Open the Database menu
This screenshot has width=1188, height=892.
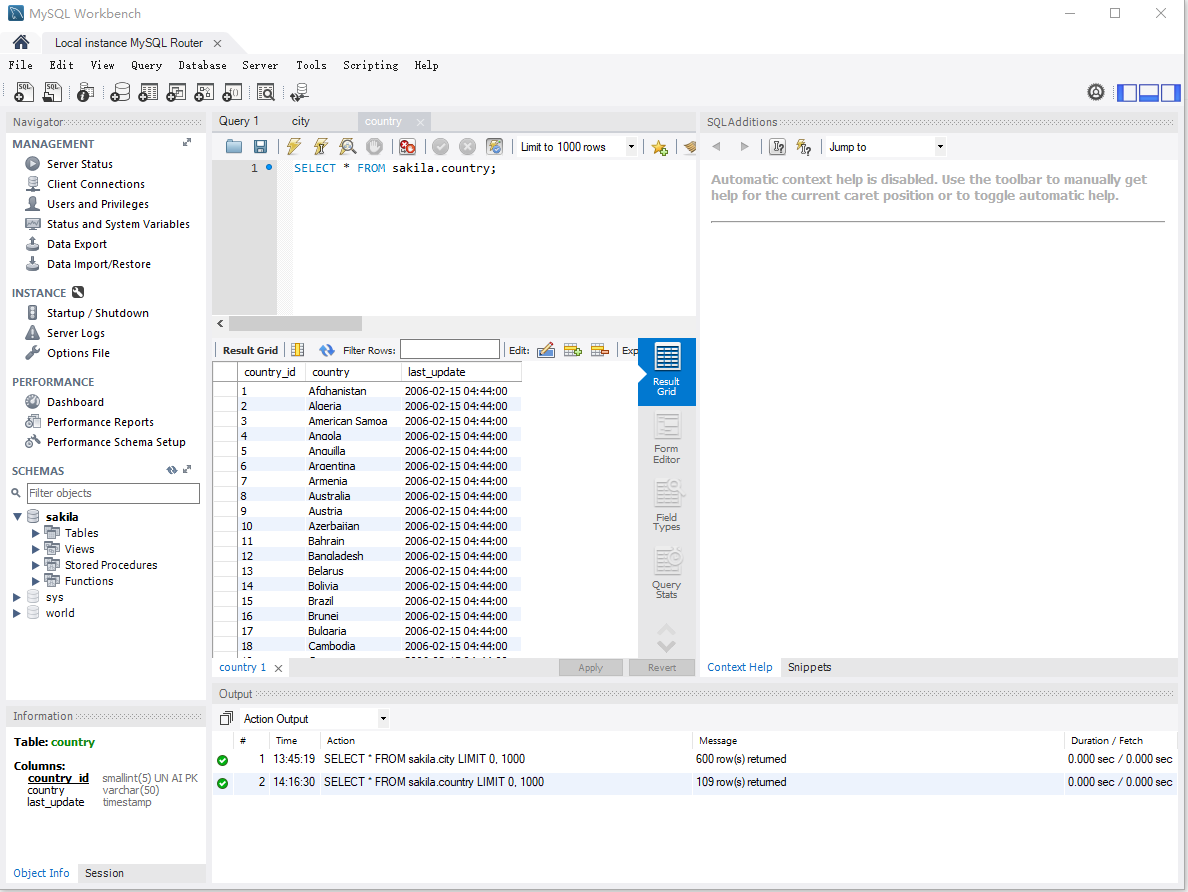pyautogui.click(x=202, y=65)
